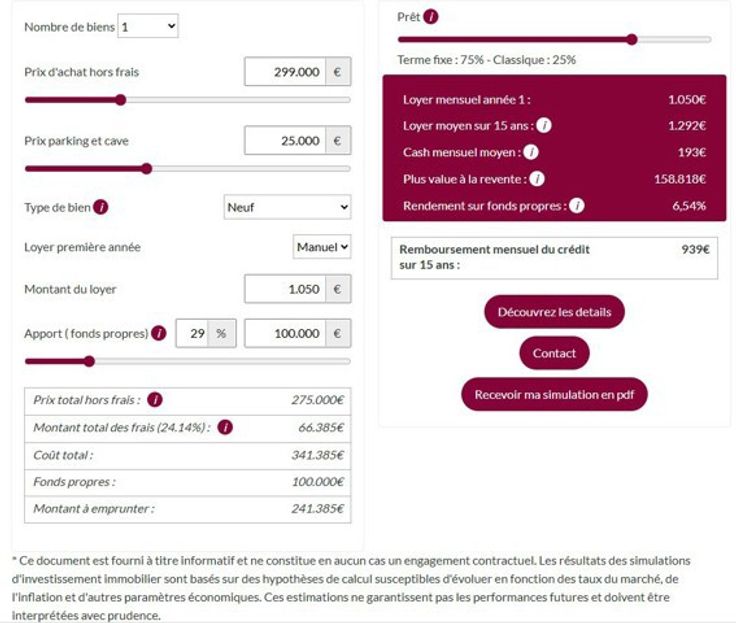
Task: Click info icon next to Rendement sur fonds propres
Action: (576, 206)
